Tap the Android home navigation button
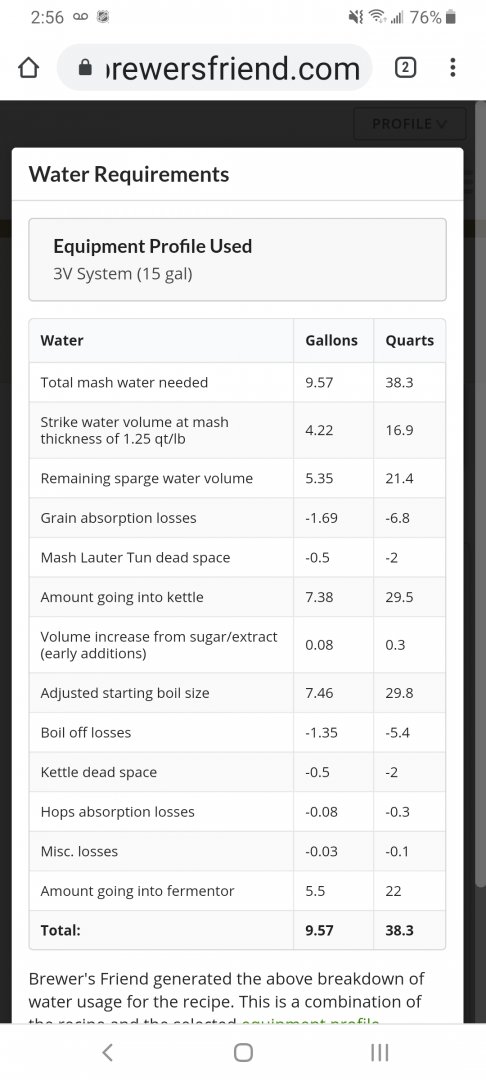This screenshot has height=1080, width=486. (243, 1052)
